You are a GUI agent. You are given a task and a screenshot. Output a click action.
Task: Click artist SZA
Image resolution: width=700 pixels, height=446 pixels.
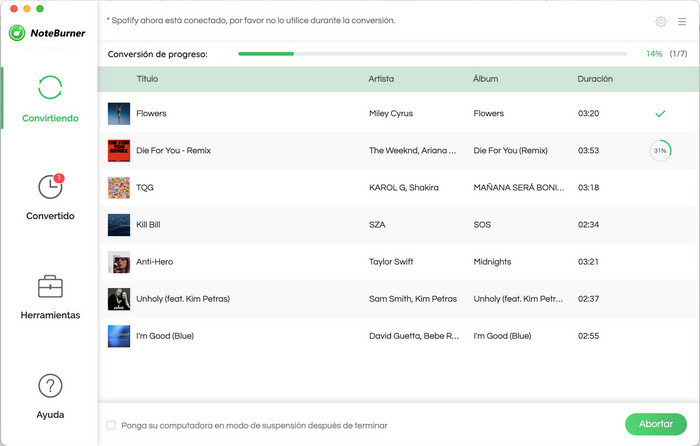pos(377,225)
